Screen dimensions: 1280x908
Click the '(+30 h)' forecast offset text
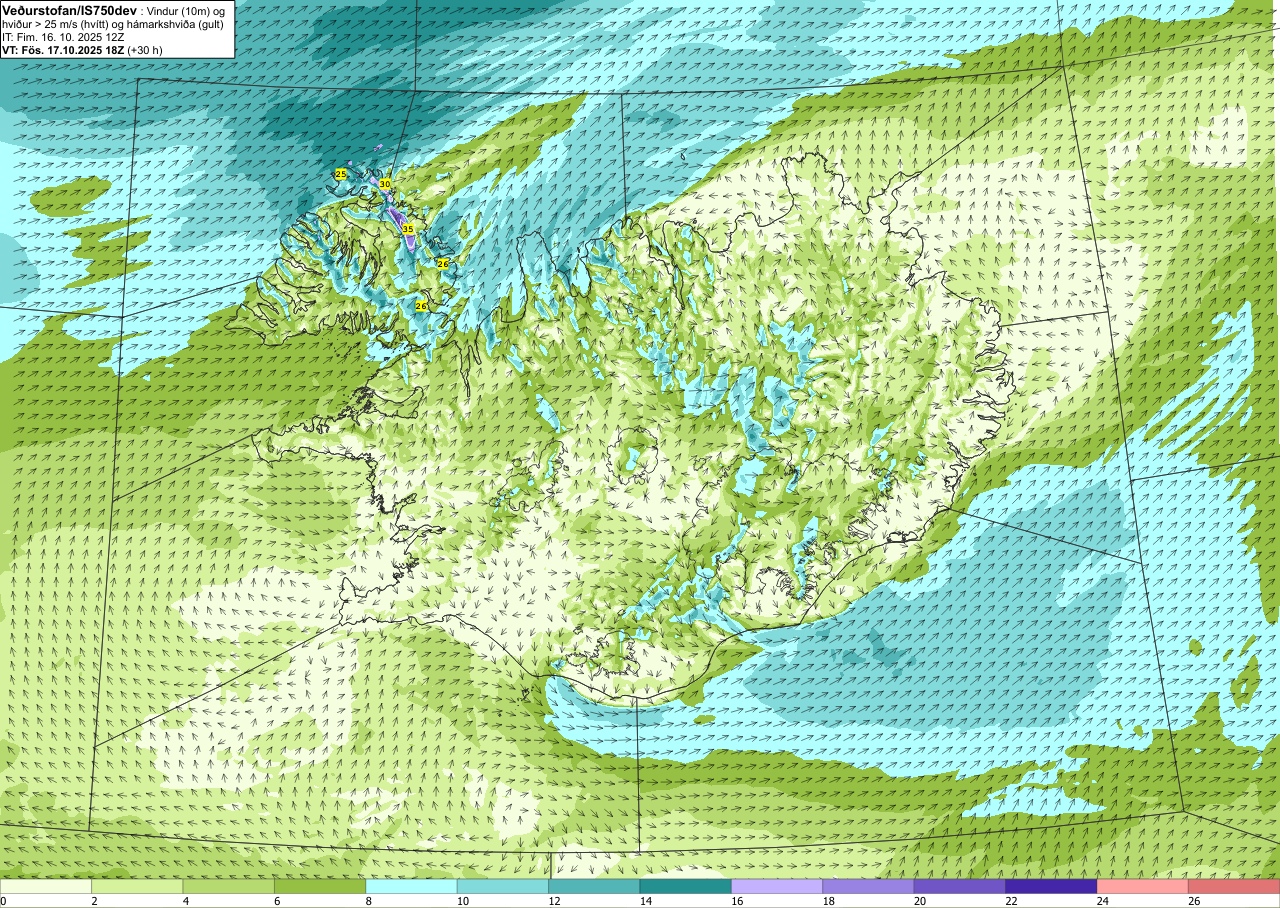[145, 49]
